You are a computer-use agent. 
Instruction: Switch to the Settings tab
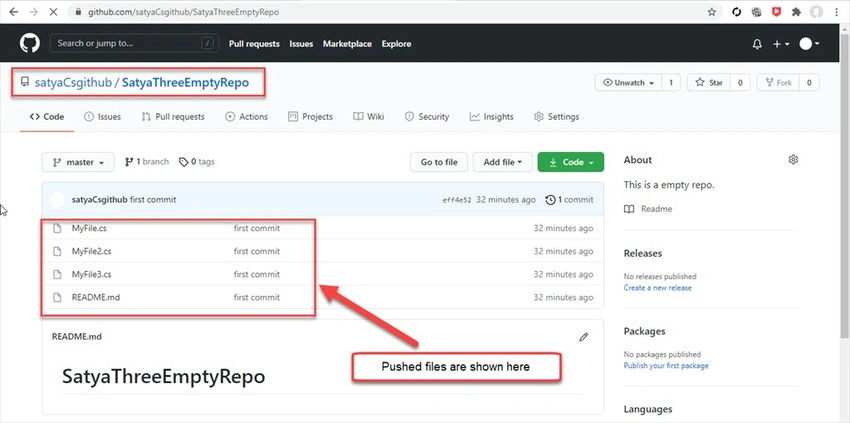tap(557, 117)
